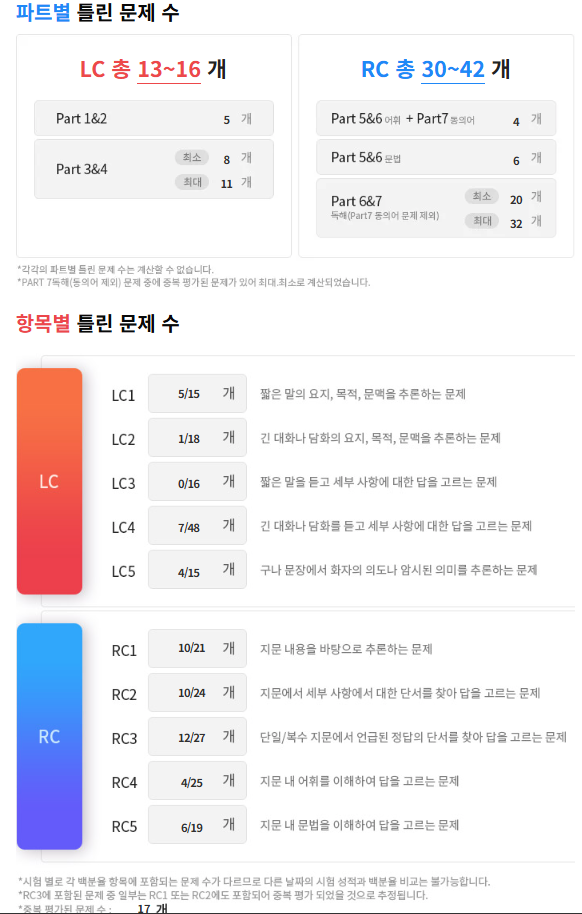Click footnote starting "*PART 7독해(동의어 제외)"

pyautogui.click(x=194, y=283)
